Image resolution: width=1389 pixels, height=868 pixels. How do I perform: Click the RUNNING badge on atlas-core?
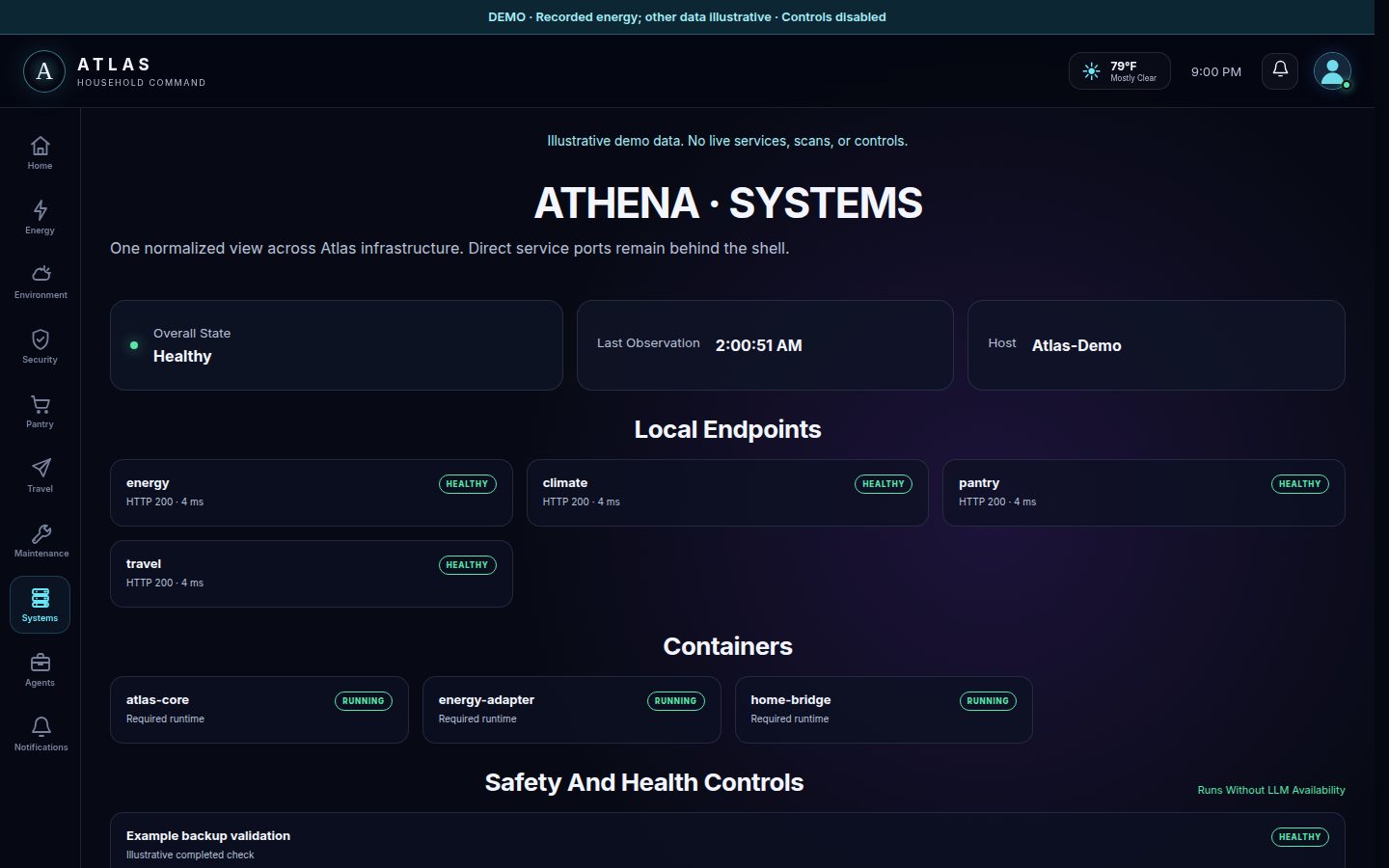click(x=363, y=701)
